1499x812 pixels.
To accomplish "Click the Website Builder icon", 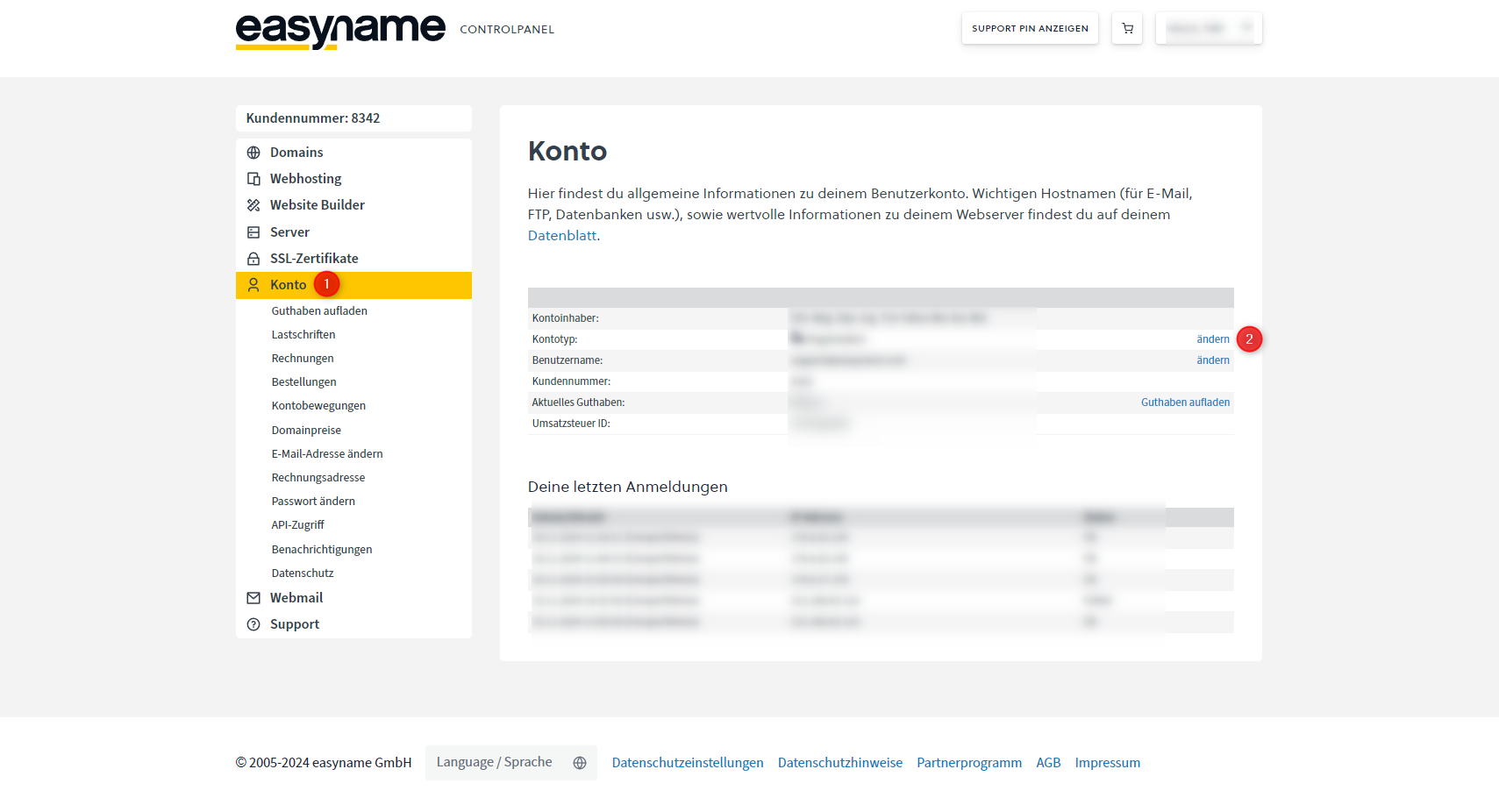I will point(253,204).
